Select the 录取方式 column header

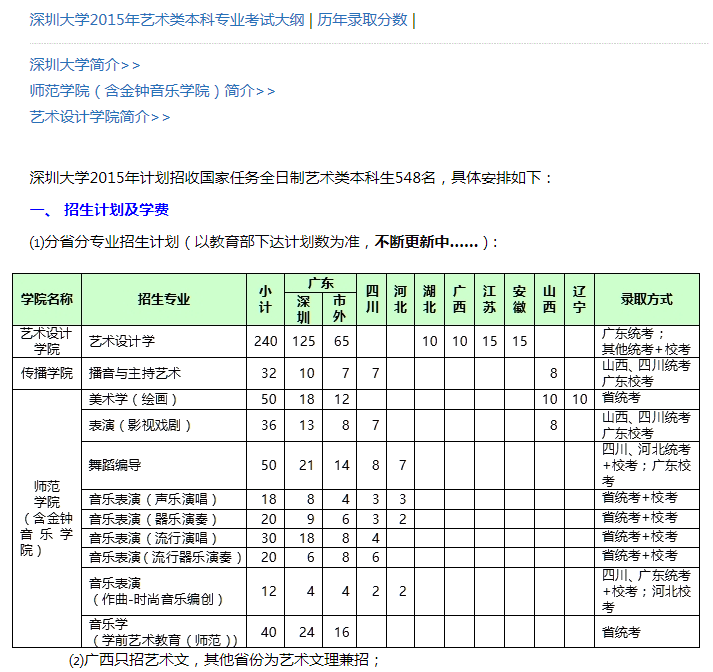tap(646, 299)
